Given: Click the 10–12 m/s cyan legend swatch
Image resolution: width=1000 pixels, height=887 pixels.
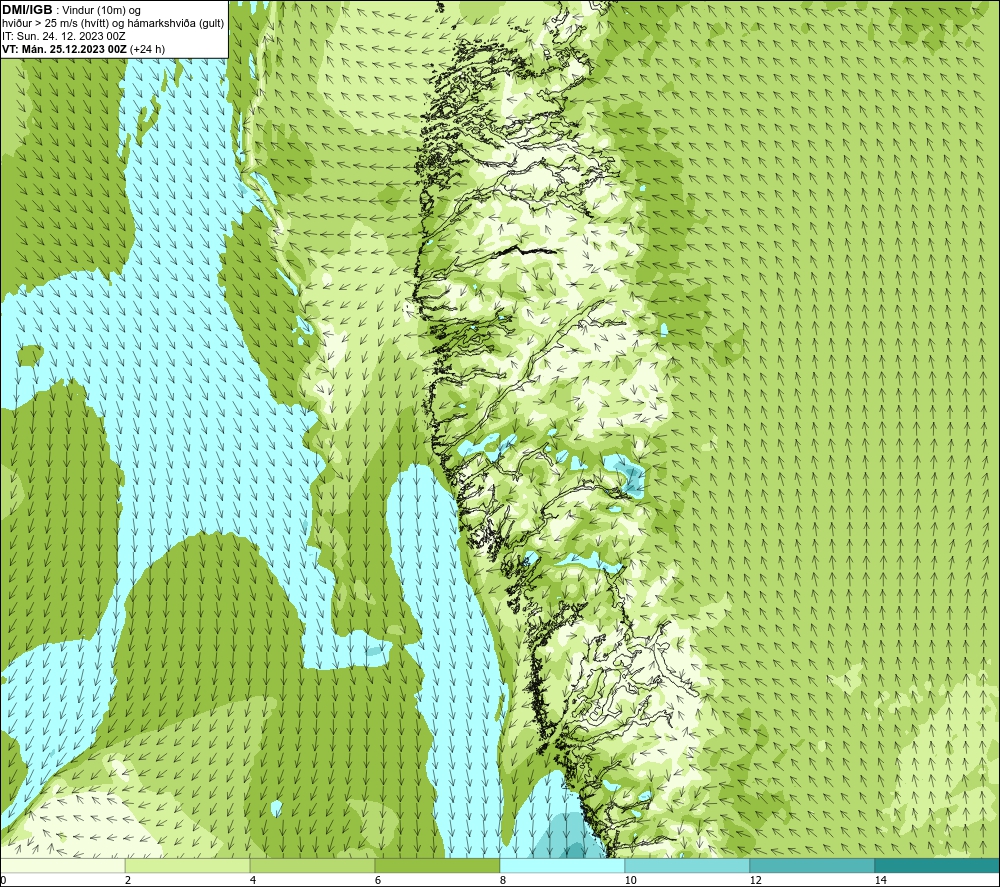Looking at the screenshot, I should pos(688,866).
